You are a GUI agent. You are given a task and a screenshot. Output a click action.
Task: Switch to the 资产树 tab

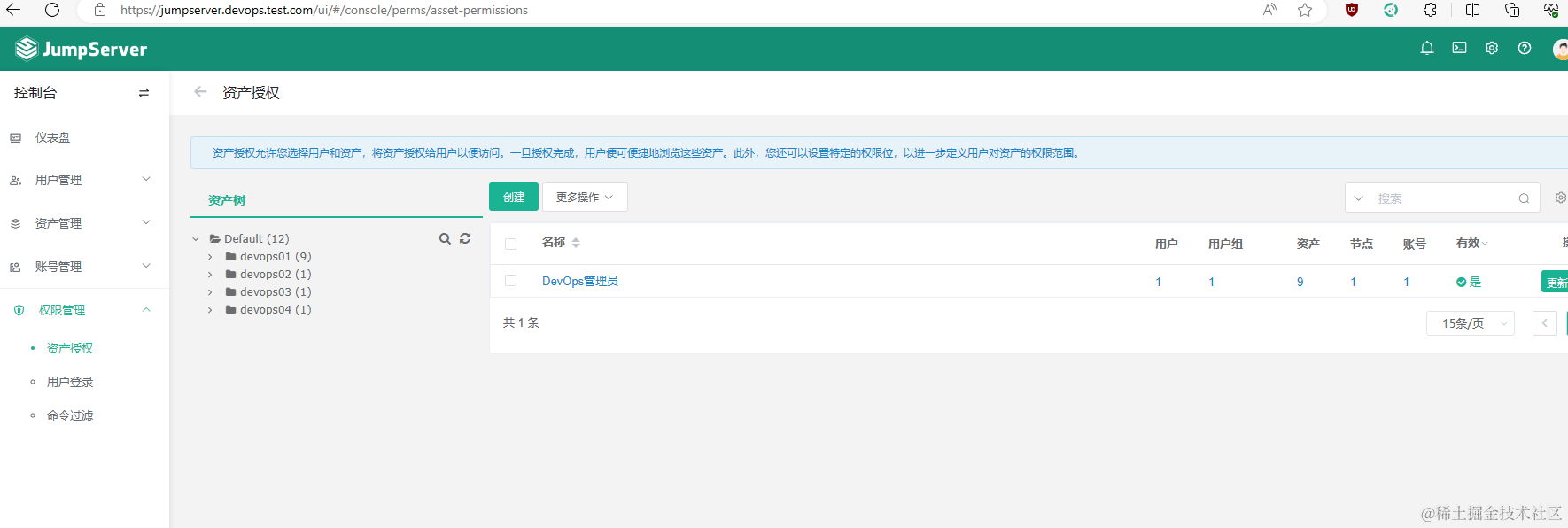click(x=227, y=200)
